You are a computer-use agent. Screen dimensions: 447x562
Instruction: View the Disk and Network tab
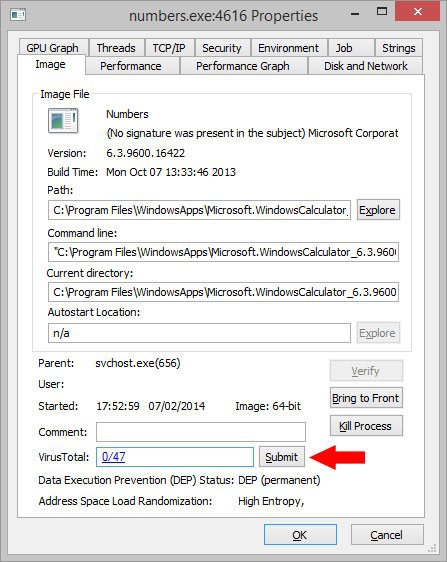pyautogui.click(x=366, y=66)
